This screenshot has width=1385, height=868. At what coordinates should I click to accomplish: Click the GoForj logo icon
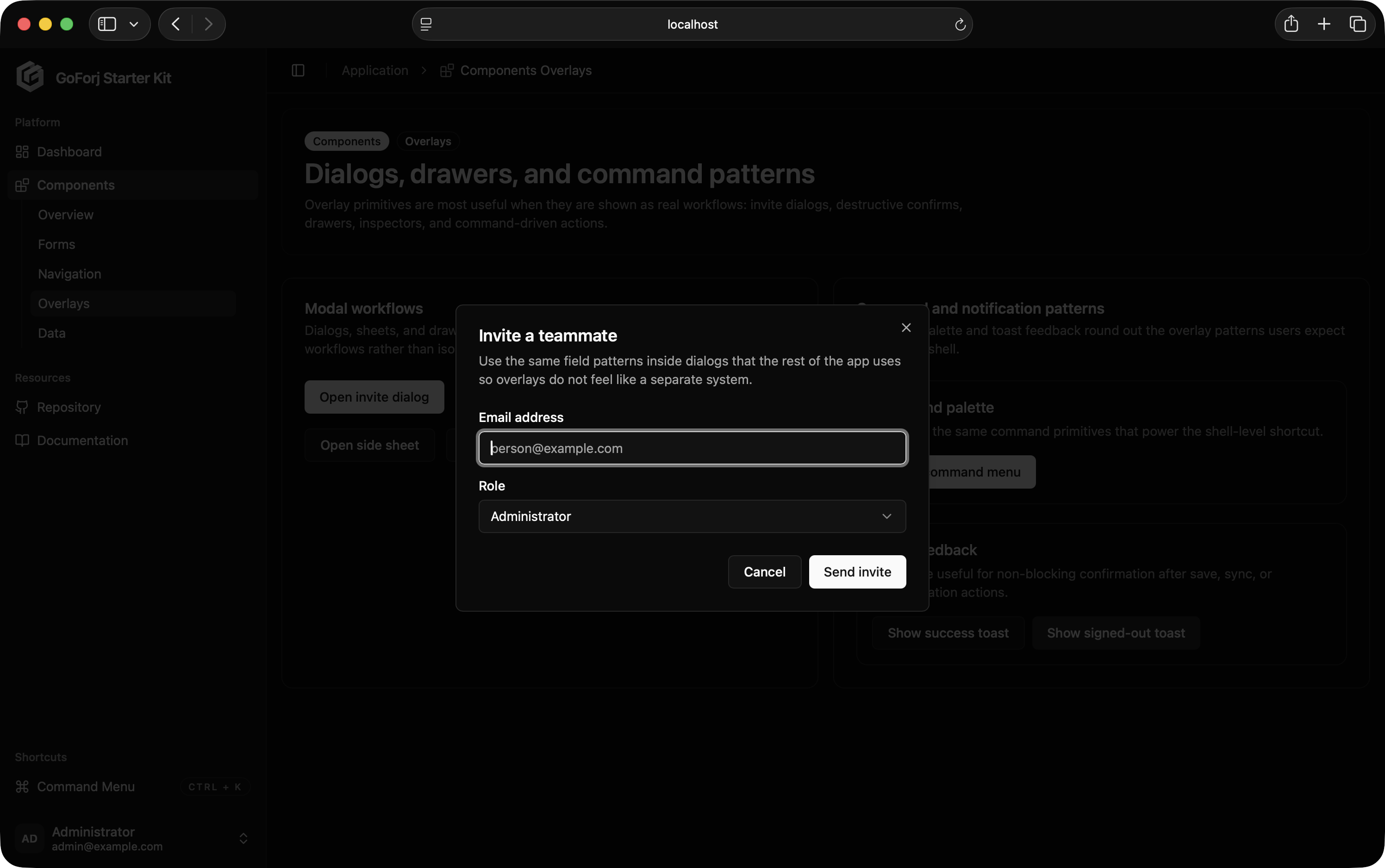click(x=30, y=77)
